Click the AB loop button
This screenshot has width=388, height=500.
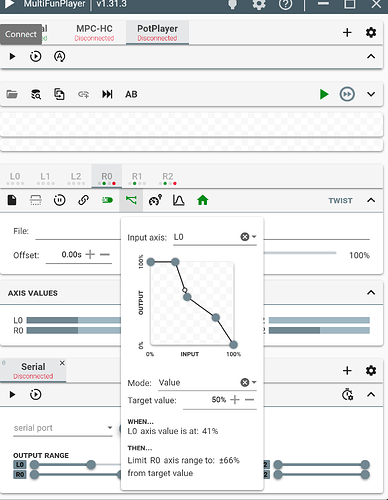point(131,94)
